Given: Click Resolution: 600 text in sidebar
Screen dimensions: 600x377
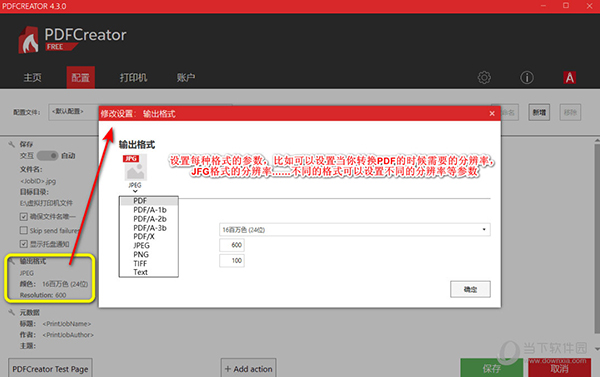Looking at the screenshot, I should [43, 295].
